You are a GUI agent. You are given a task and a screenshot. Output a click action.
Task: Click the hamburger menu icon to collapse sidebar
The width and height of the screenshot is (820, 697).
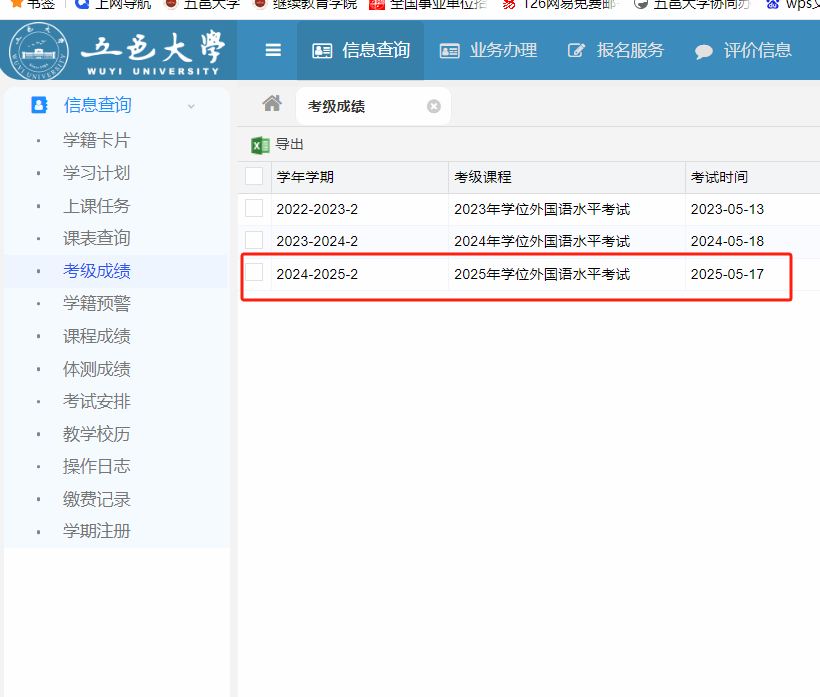pyautogui.click(x=272, y=51)
